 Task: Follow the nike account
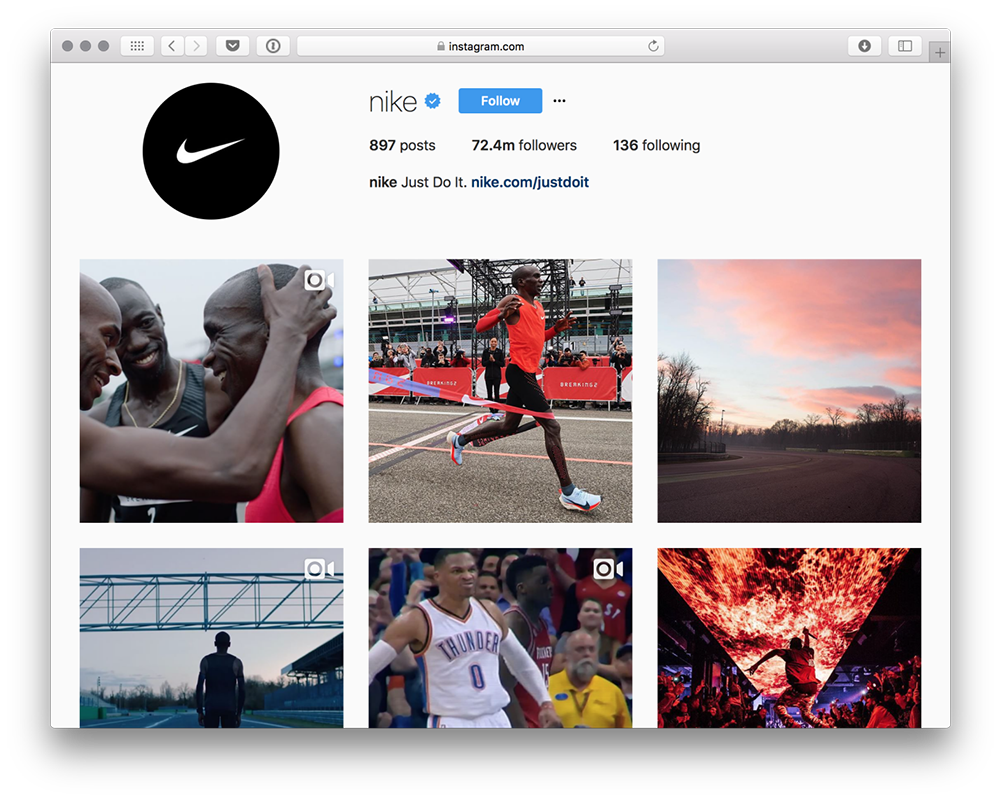[500, 101]
